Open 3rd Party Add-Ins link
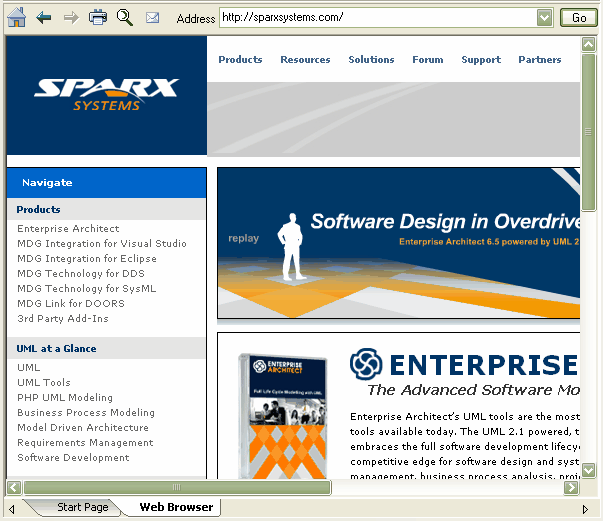This screenshot has width=603, height=521. [x=63, y=318]
